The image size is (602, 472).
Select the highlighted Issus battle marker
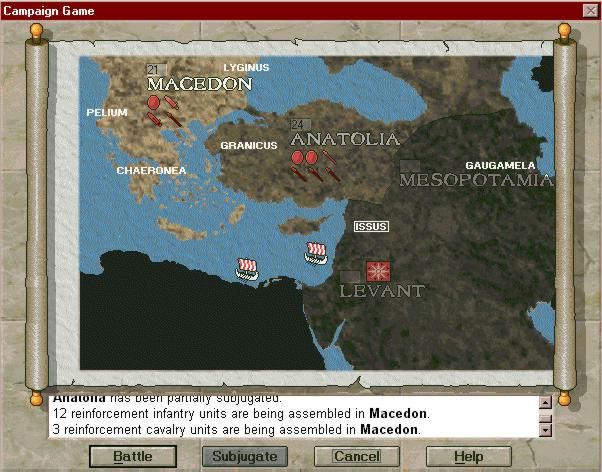pyautogui.click(x=371, y=226)
